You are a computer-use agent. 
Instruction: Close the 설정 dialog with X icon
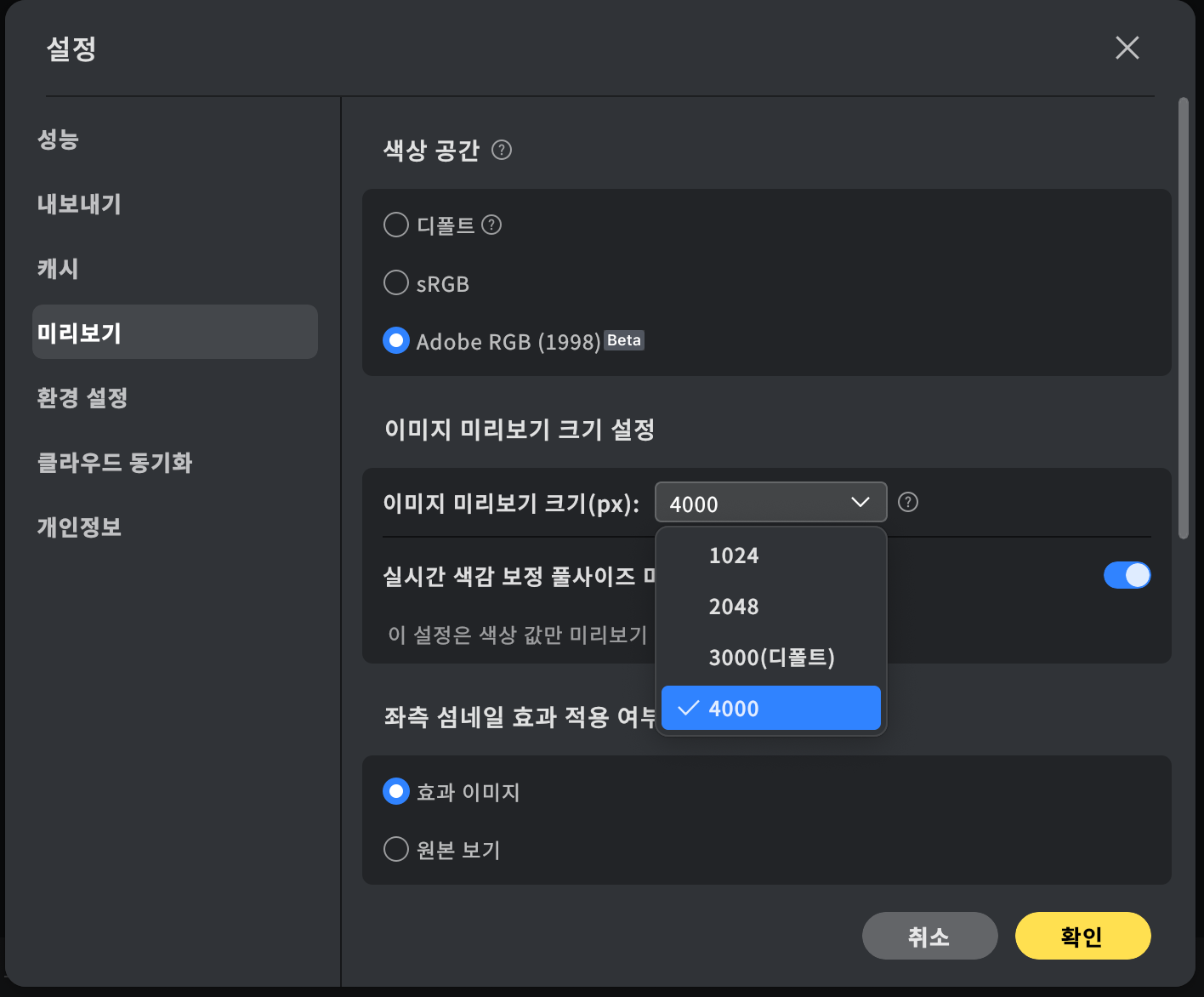[x=1127, y=48]
